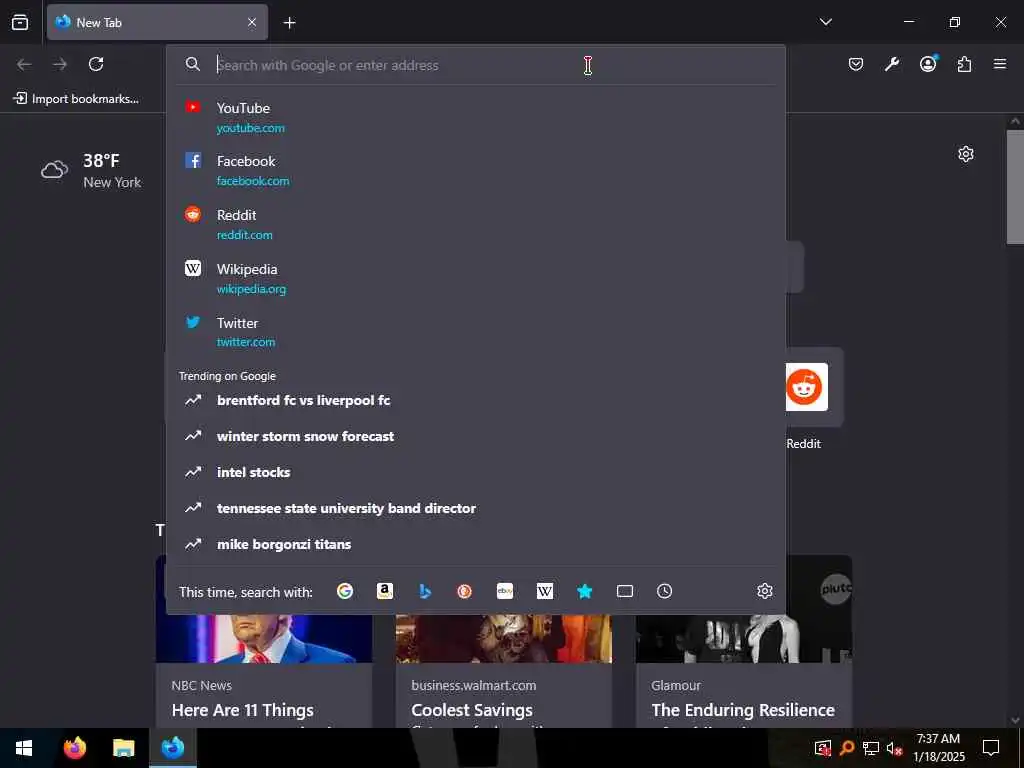This screenshot has width=1024, height=768.
Task: Choose the YouTube suggestion
Action: click(476, 118)
